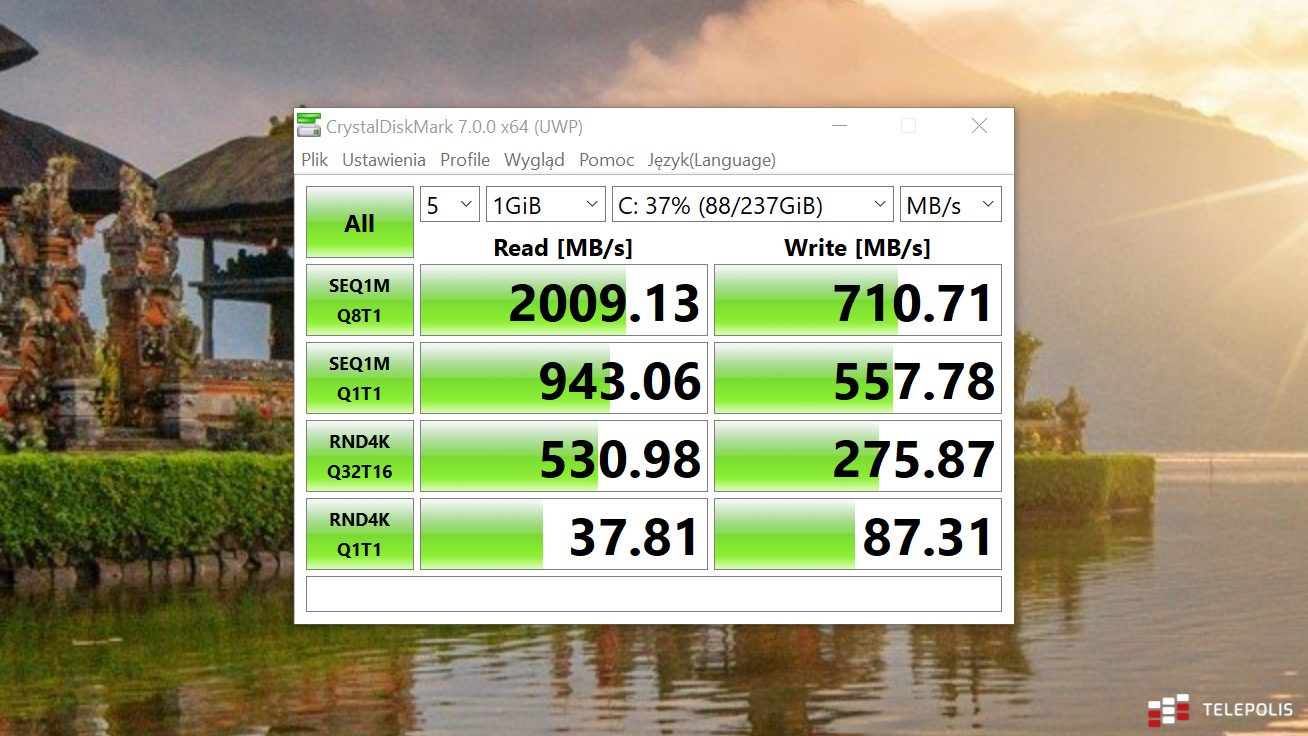Image resolution: width=1308 pixels, height=736 pixels.
Task: Open the Plik menu
Action: click(x=315, y=160)
